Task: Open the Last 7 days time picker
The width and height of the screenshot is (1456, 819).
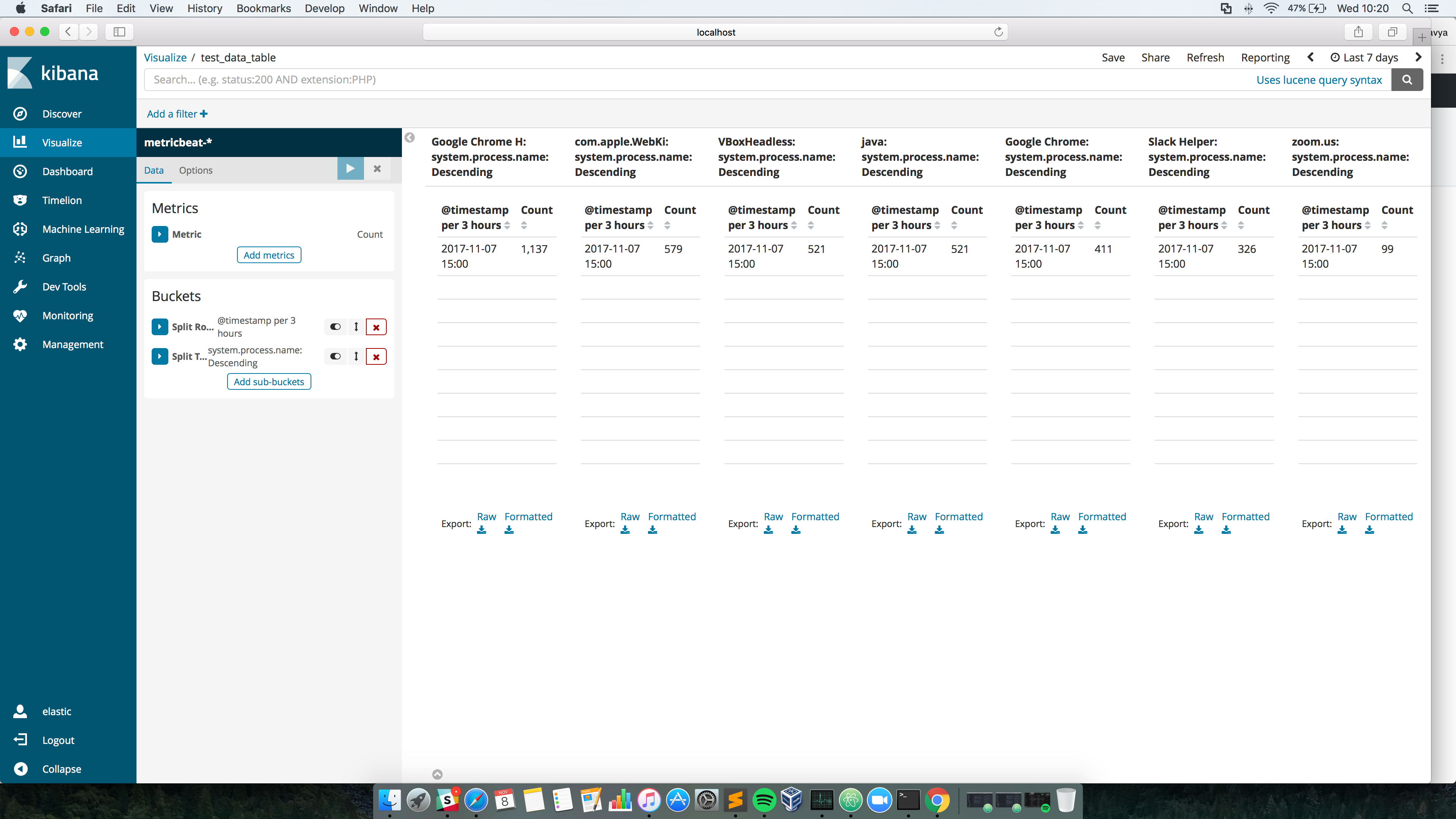Action: point(1365,58)
